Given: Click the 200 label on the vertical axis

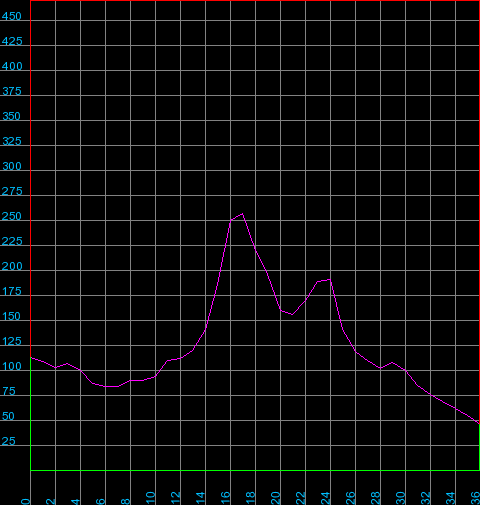Looking at the screenshot, I should 12,266.
